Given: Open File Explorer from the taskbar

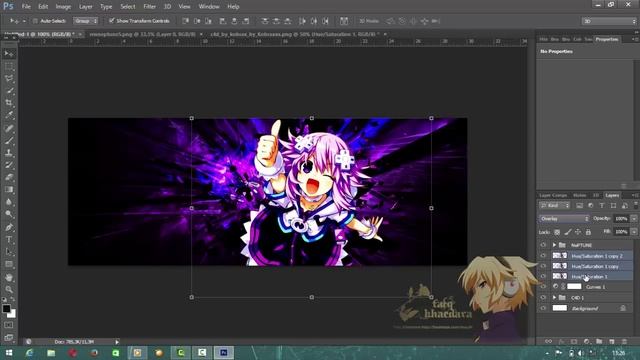Looking at the screenshot, I should coord(51,353).
